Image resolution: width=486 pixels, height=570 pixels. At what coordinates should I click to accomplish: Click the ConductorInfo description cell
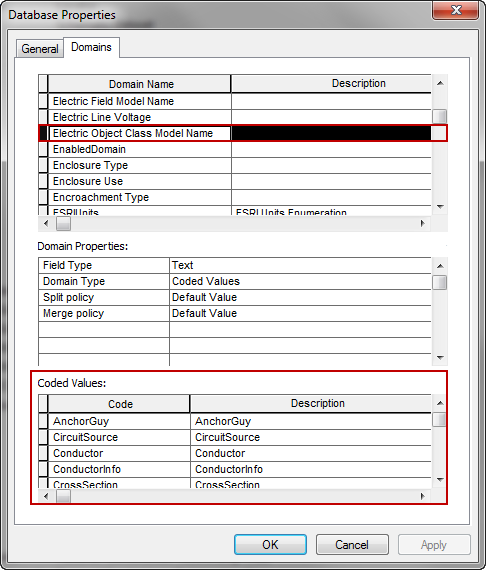pos(311,469)
